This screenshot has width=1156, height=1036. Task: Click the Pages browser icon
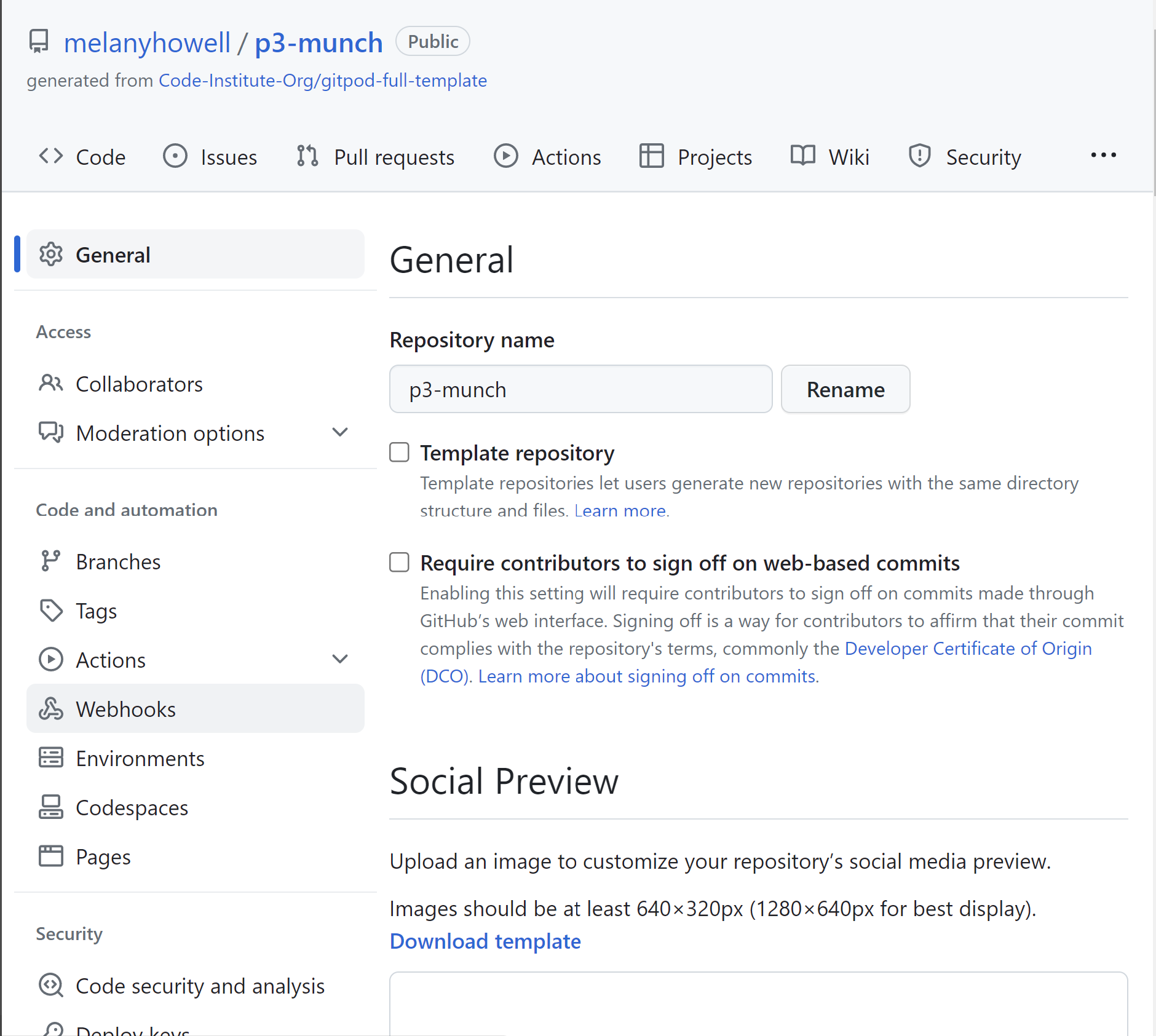[x=50, y=856]
